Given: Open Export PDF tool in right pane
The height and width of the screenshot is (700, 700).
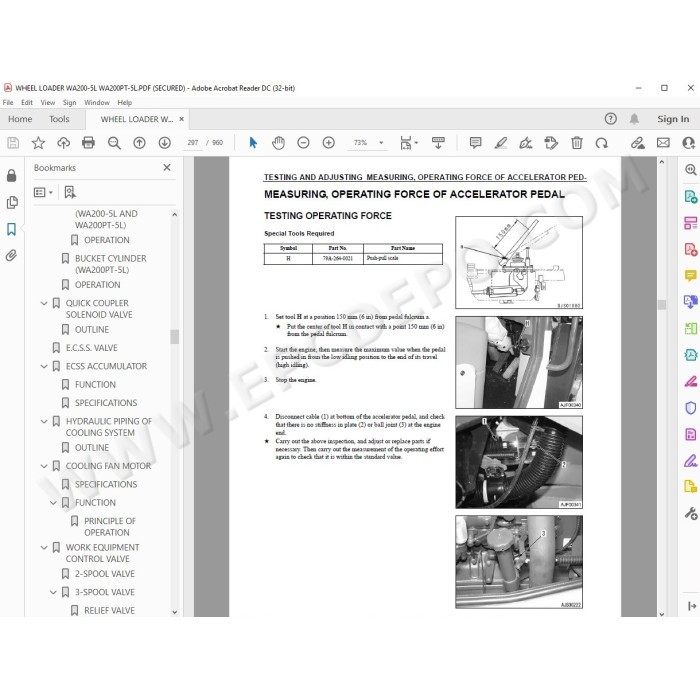Looking at the screenshot, I should [691, 197].
